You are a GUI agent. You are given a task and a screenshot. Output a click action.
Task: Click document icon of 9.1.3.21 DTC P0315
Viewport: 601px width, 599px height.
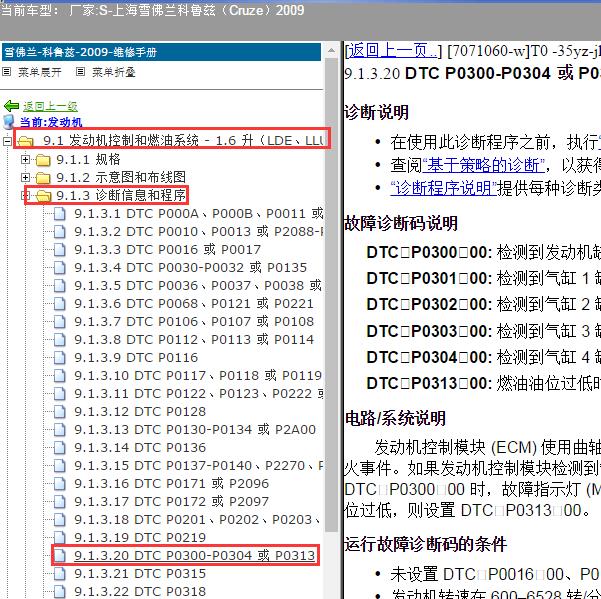tap(59, 574)
